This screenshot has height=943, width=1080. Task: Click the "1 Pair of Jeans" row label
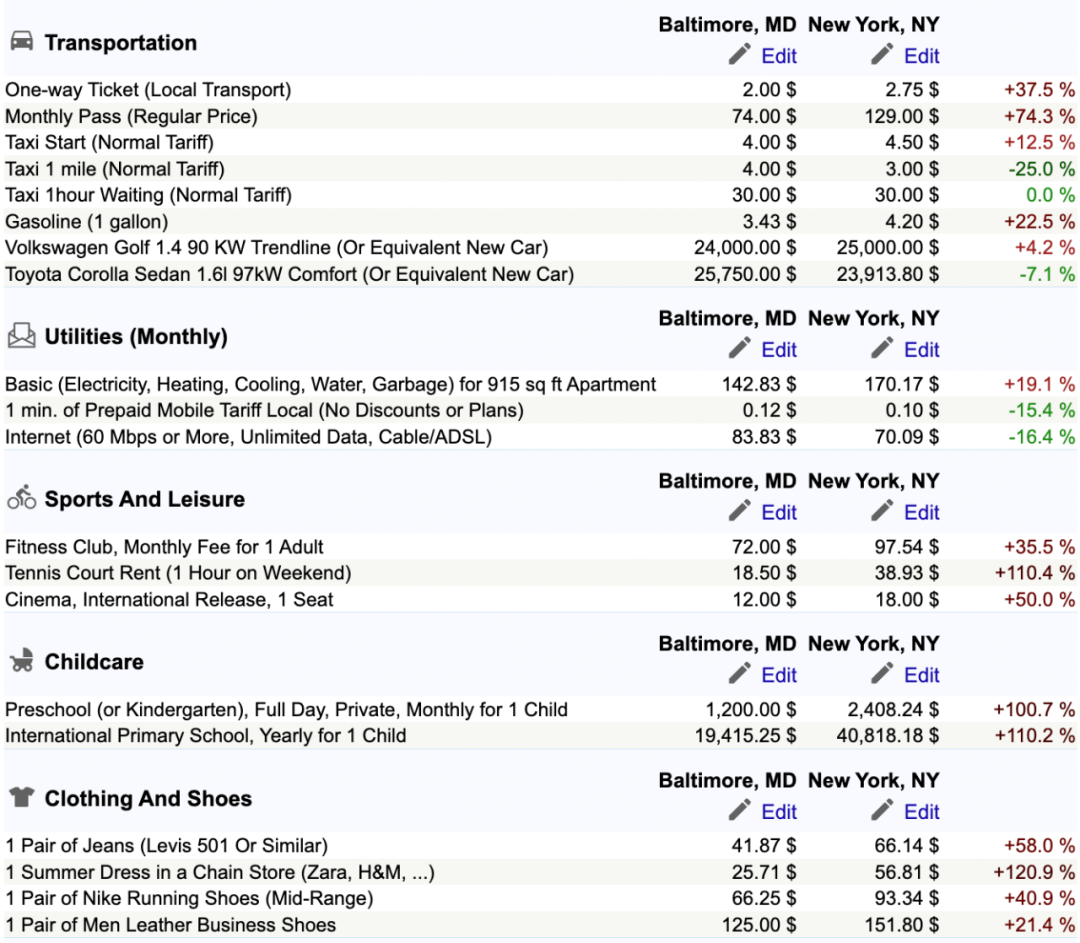click(x=166, y=846)
